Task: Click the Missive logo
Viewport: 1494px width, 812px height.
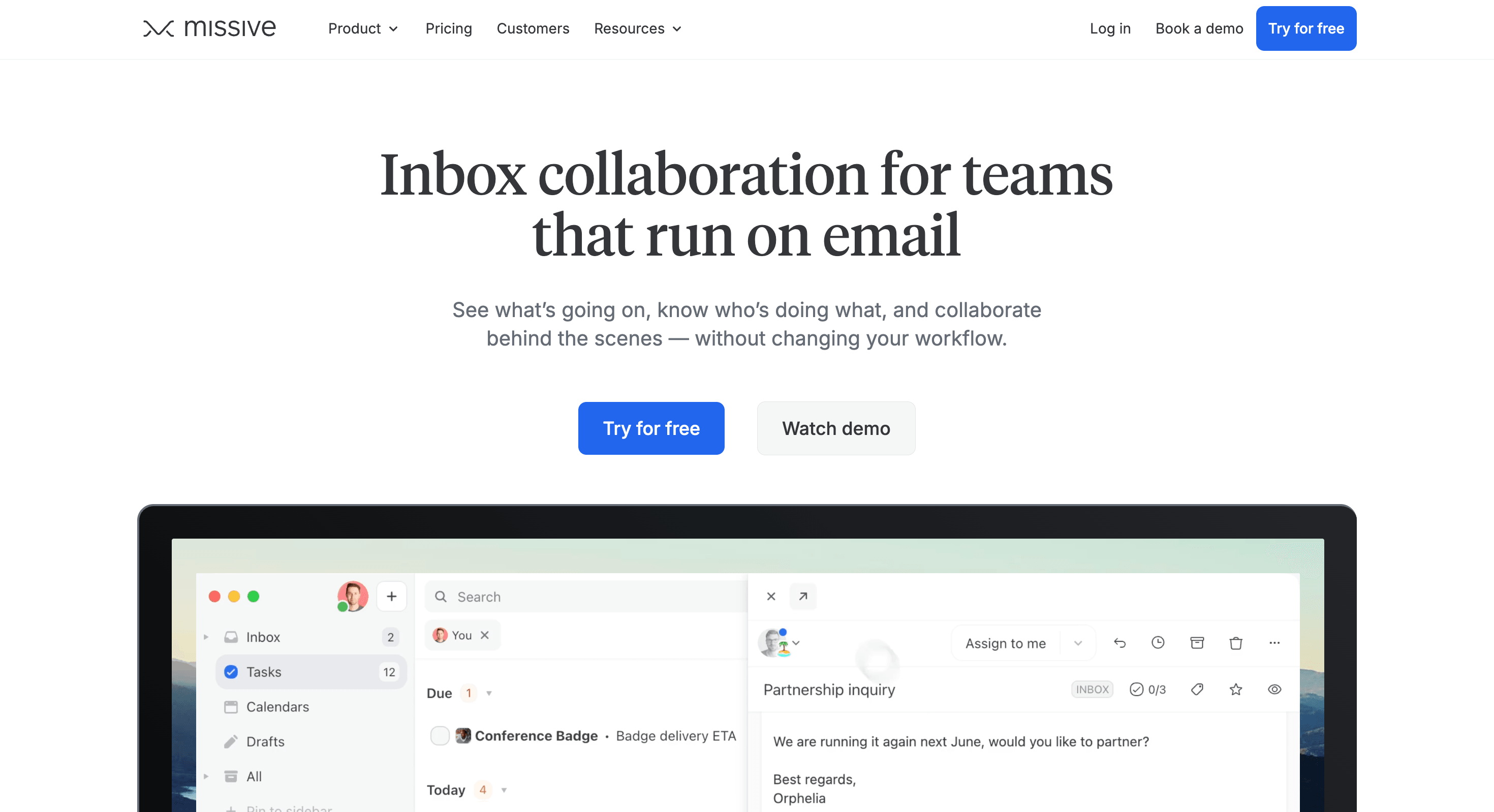Action: click(209, 28)
